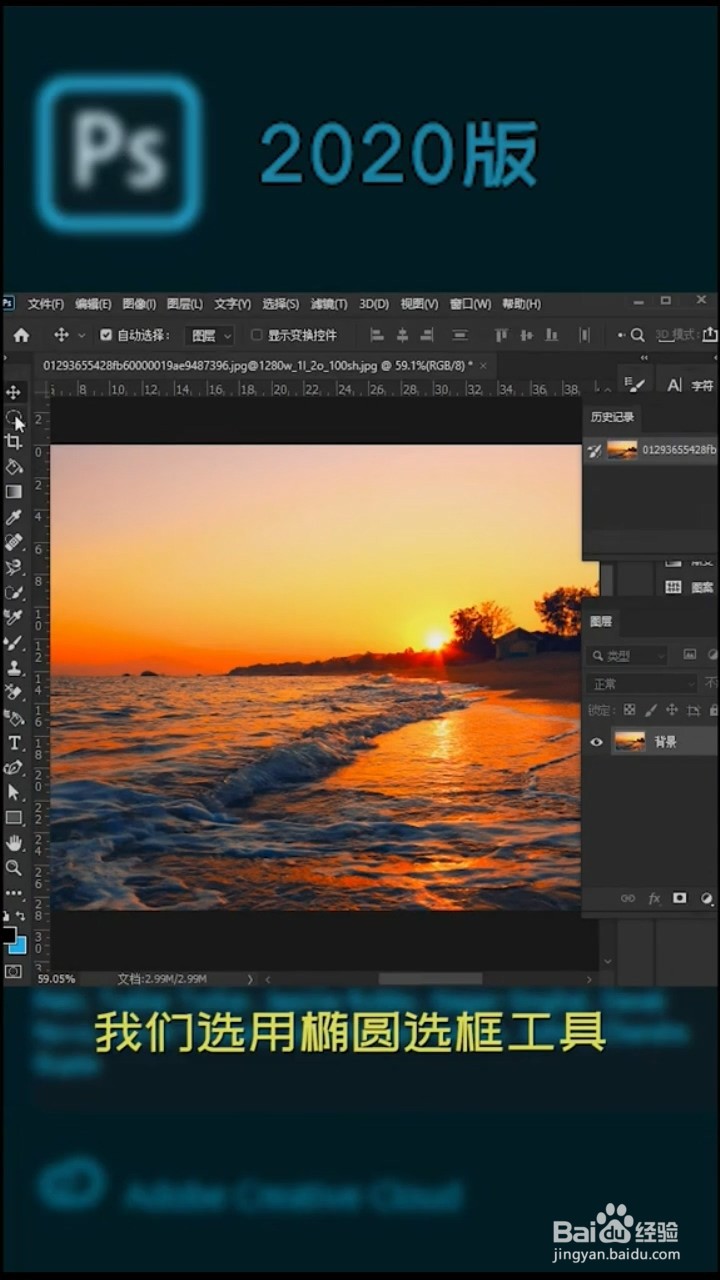
Task: Select the Crop tool
Action: [x=14, y=441]
